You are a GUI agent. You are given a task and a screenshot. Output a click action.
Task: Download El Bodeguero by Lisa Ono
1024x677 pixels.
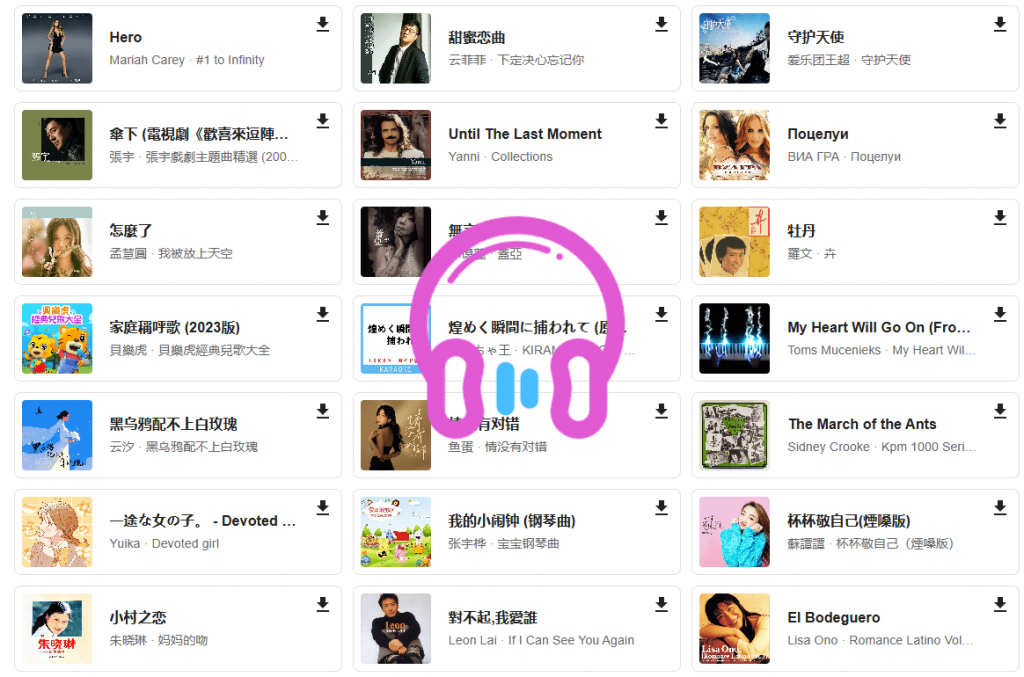coord(1000,605)
